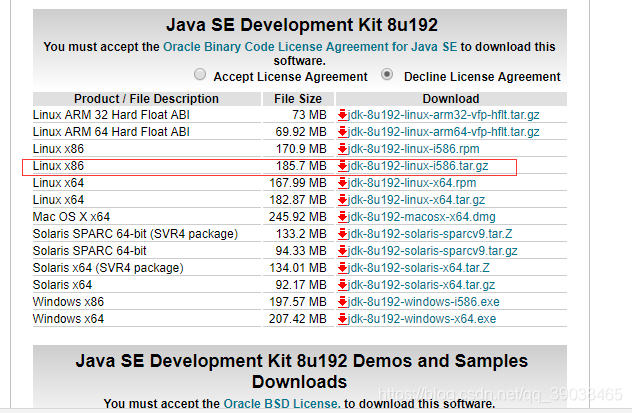Screen dimensions: 632x413
Task: Click download arrow icon for linux-arm64-vfp-hflt.tar.gz
Action: 343,132
